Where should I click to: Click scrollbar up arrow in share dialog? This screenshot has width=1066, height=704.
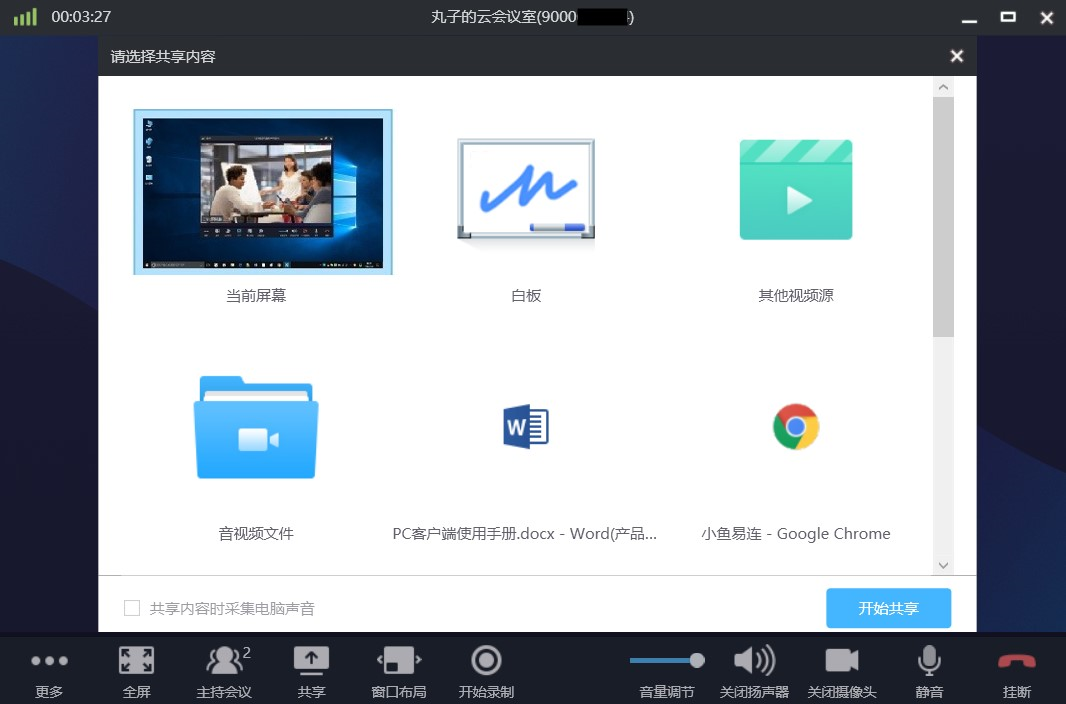coord(943,87)
